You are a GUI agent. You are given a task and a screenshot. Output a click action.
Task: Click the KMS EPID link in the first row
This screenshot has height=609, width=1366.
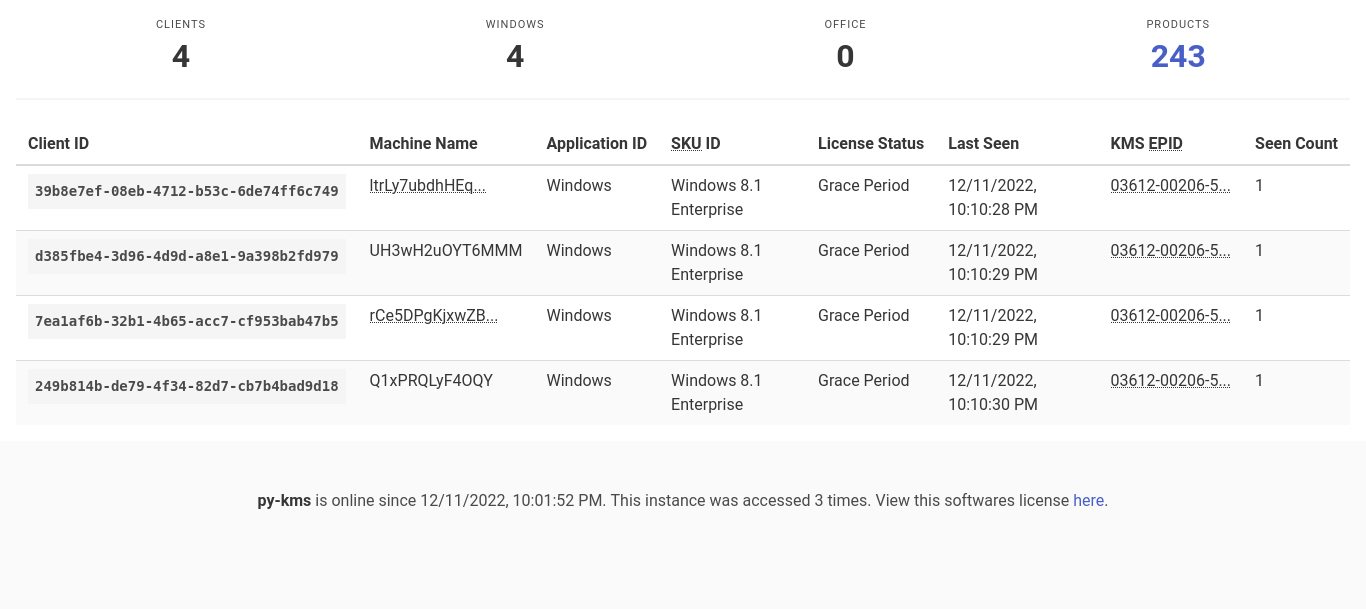[x=1170, y=185]
